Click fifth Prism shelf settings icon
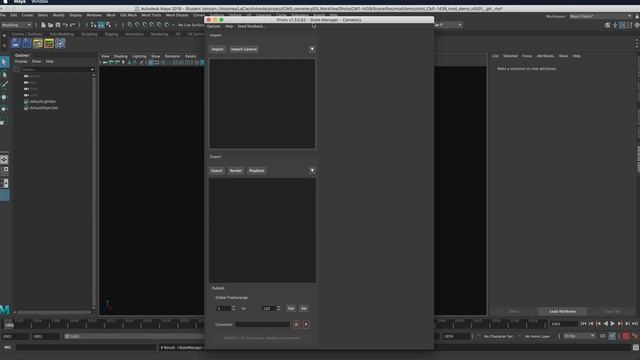The height and width of the screenshot is (360, 640). (x=60, y=43)
